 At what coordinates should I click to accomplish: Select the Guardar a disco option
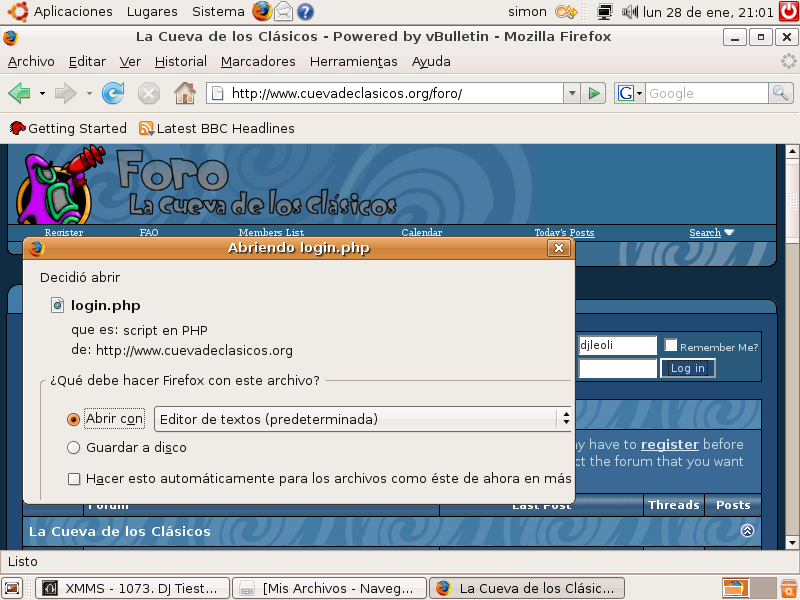click(x=73, y=447)
